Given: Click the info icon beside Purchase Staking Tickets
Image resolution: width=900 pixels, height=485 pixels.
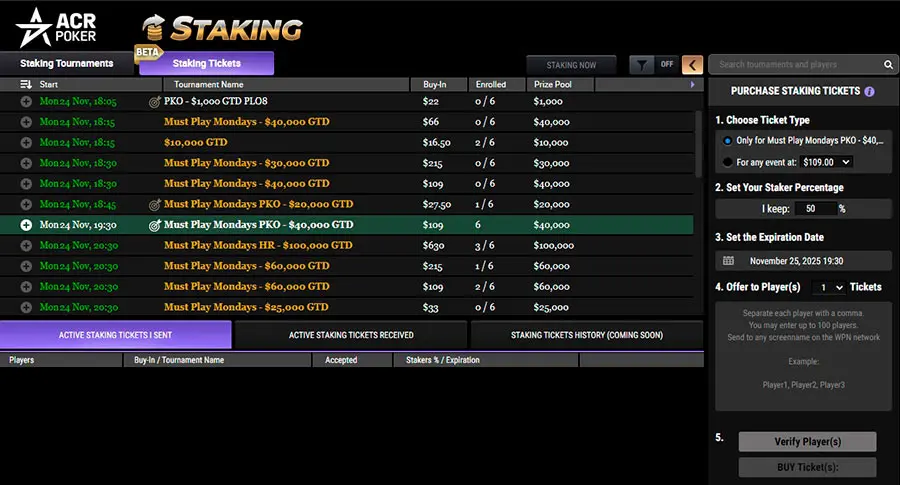Looking at the screenshot, I should click(870, 91).
